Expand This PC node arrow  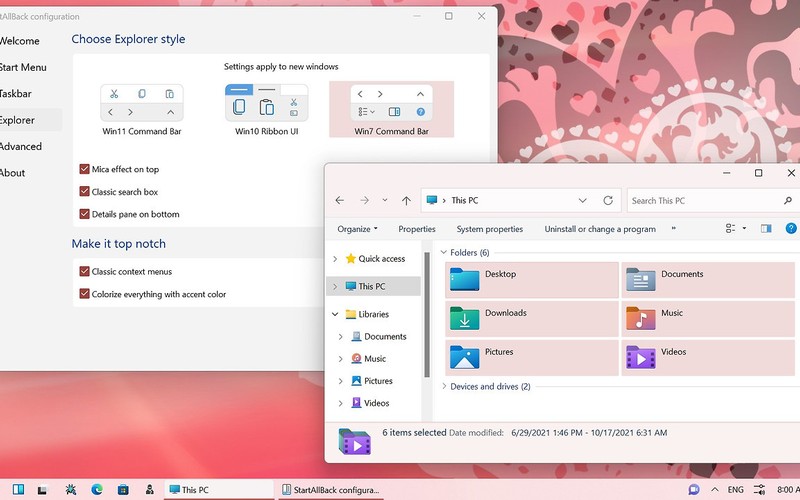point(335,287)
